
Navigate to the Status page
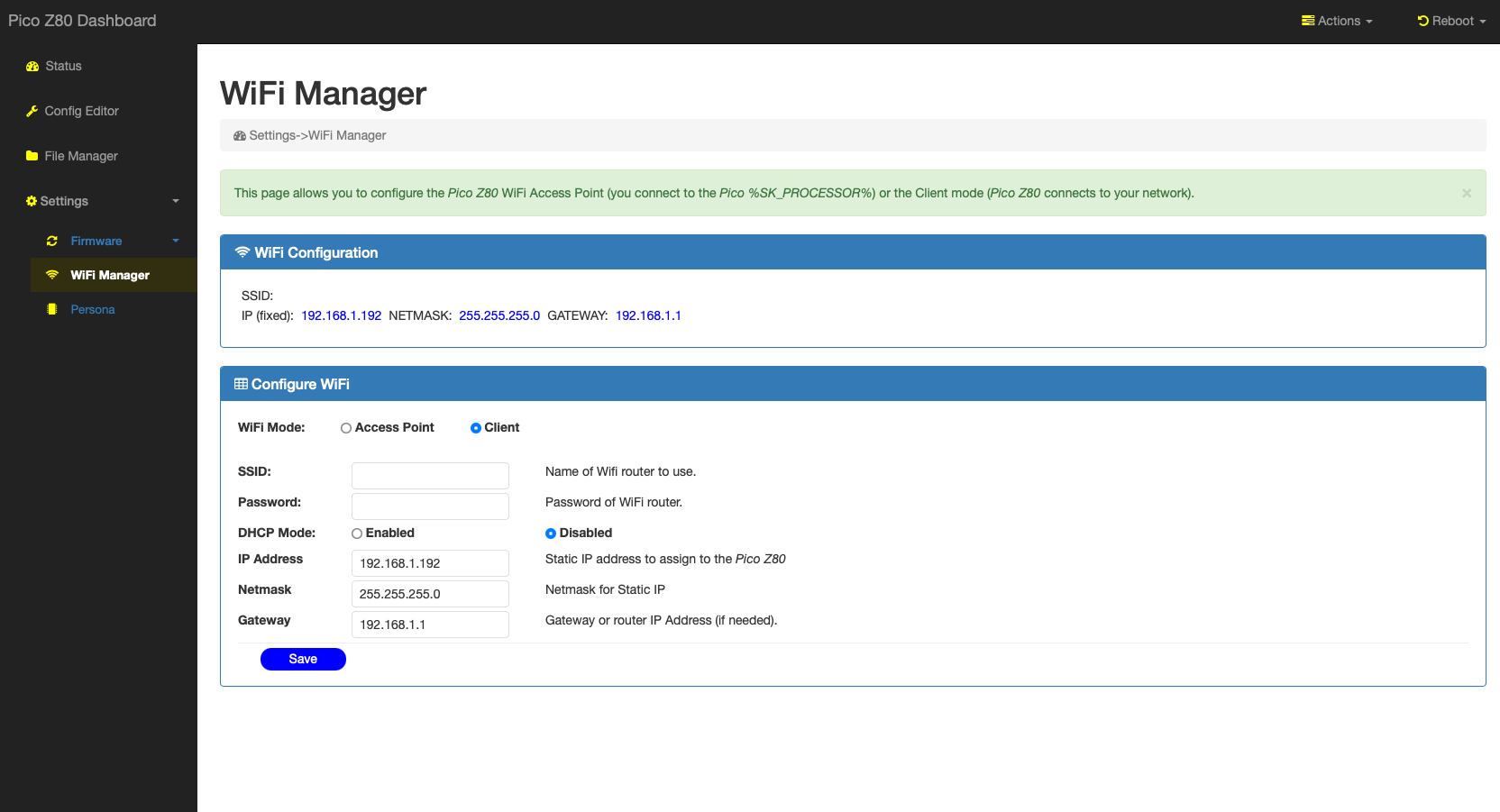tap(62, 66)
